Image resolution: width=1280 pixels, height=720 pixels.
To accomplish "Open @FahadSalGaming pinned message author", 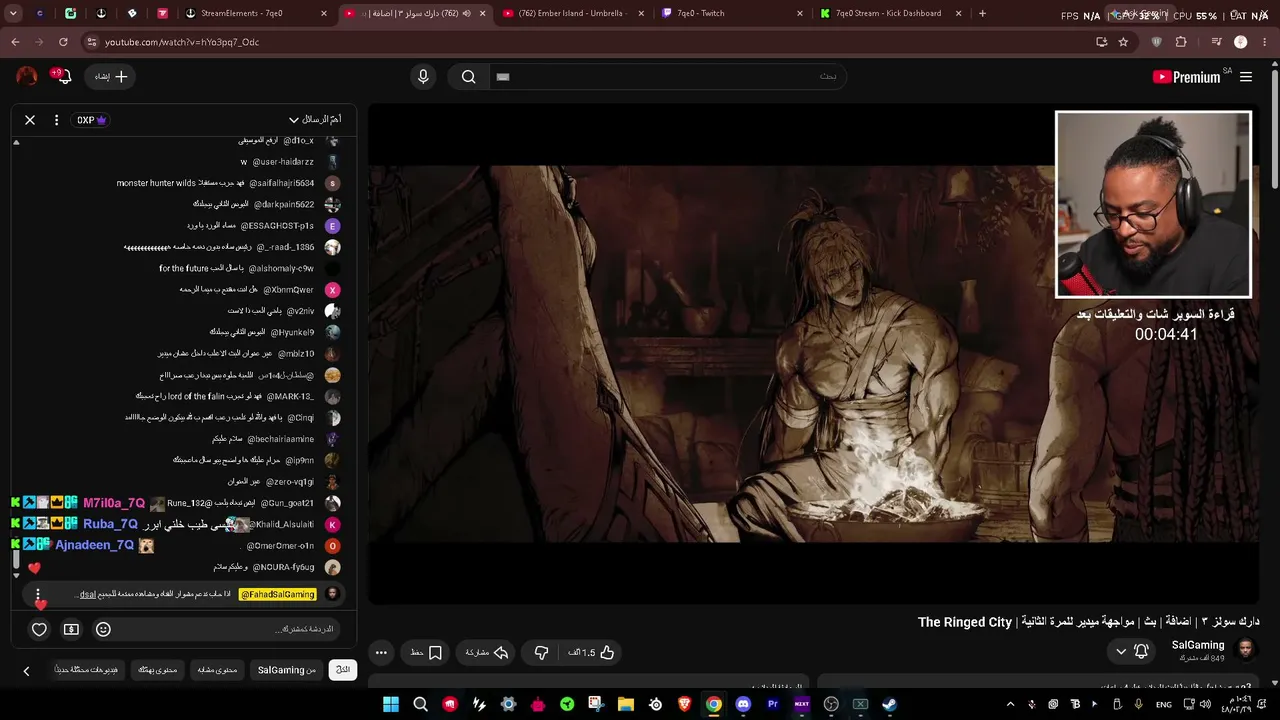I will point(277,594).
